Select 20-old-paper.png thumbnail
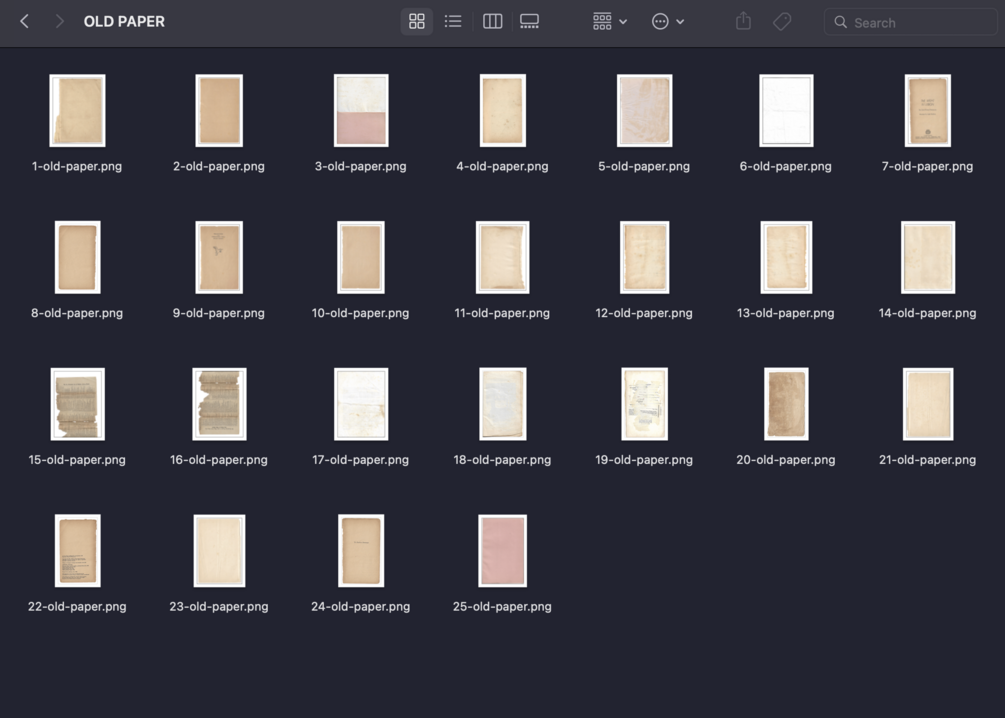 786,404
